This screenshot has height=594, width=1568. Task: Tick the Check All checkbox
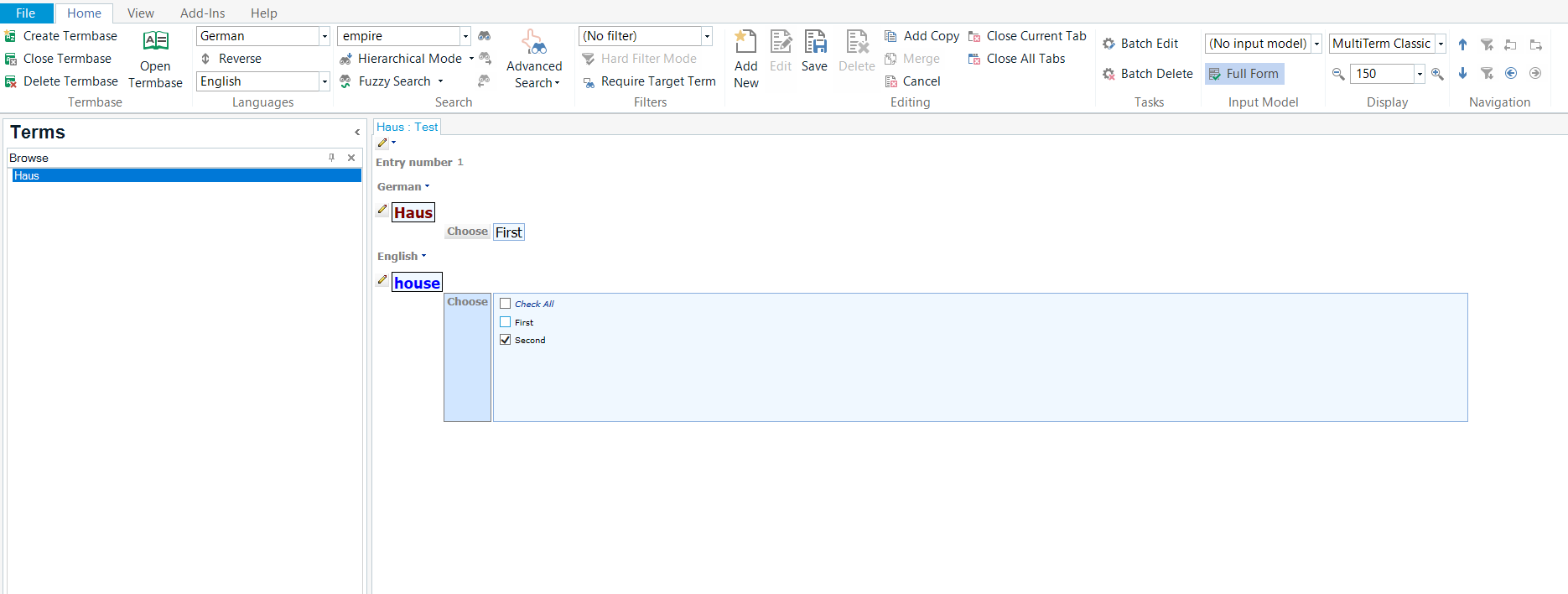[x=506, y=304]
